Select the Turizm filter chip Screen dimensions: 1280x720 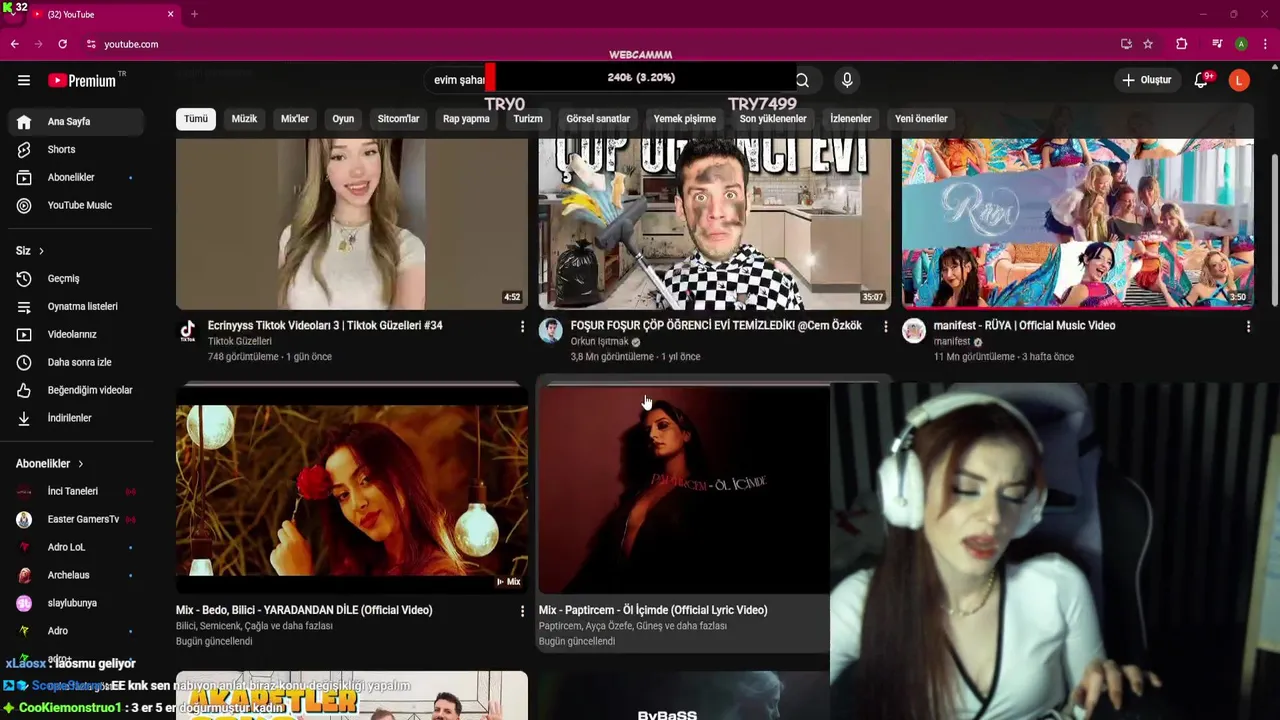[x=528, y=119]
